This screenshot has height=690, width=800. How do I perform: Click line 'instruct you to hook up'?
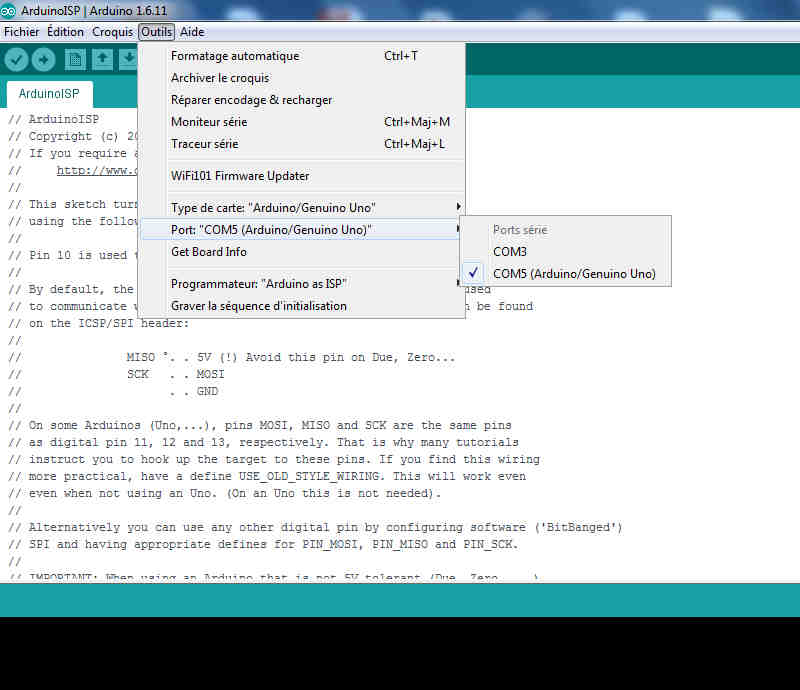pyautogui.click(x=274, y=459)
